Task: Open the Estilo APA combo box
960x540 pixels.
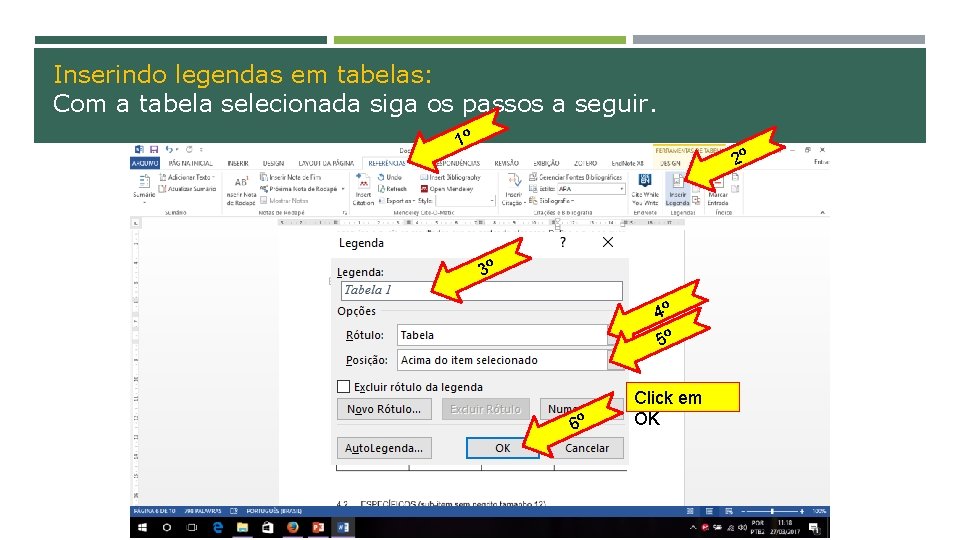Action: 591,189
